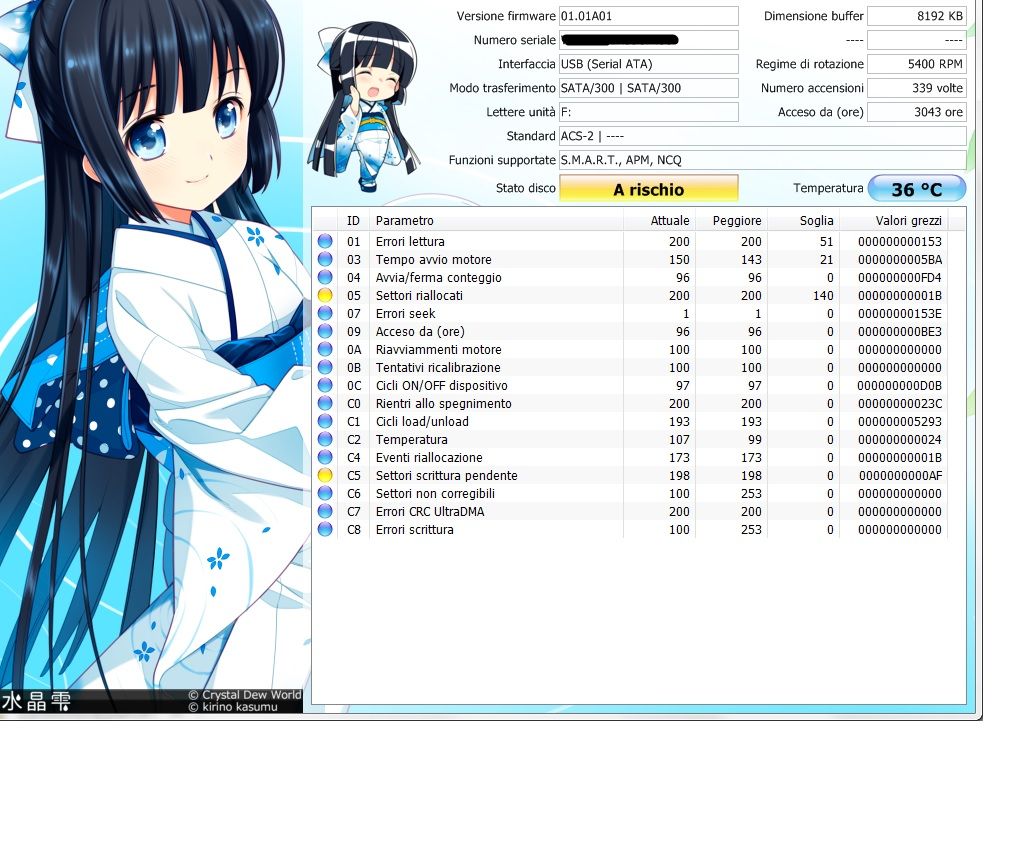This screenshot has height=853, width=1016.
Task: Click the blue icon for Tempo avvio motore
Action: pos(325,260)
